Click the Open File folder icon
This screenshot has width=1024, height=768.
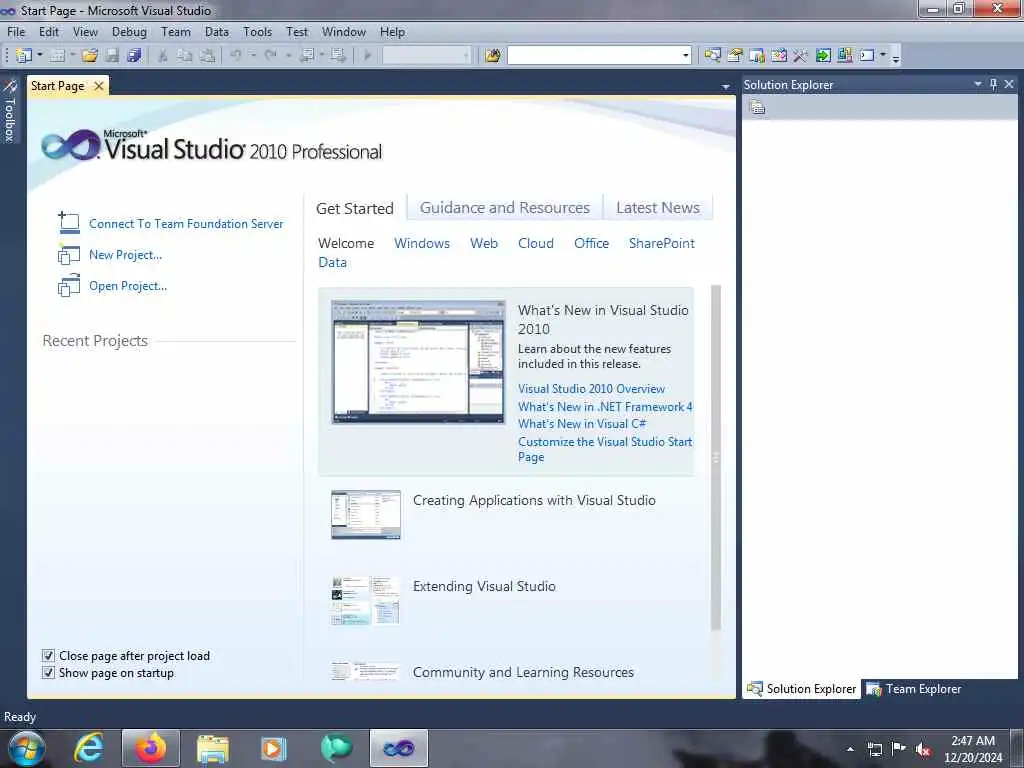coord(90,56)
